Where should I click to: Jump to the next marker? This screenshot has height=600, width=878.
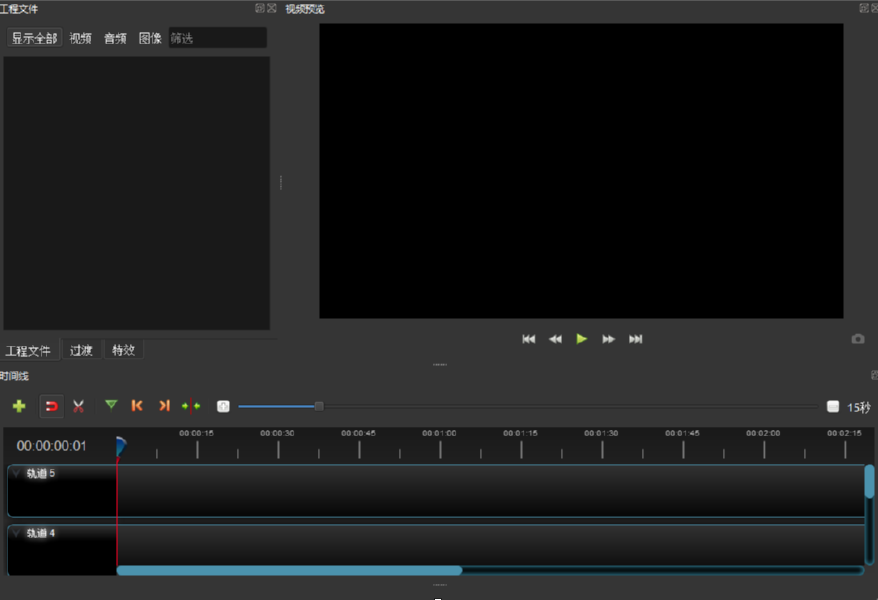(x=163, y=406)
